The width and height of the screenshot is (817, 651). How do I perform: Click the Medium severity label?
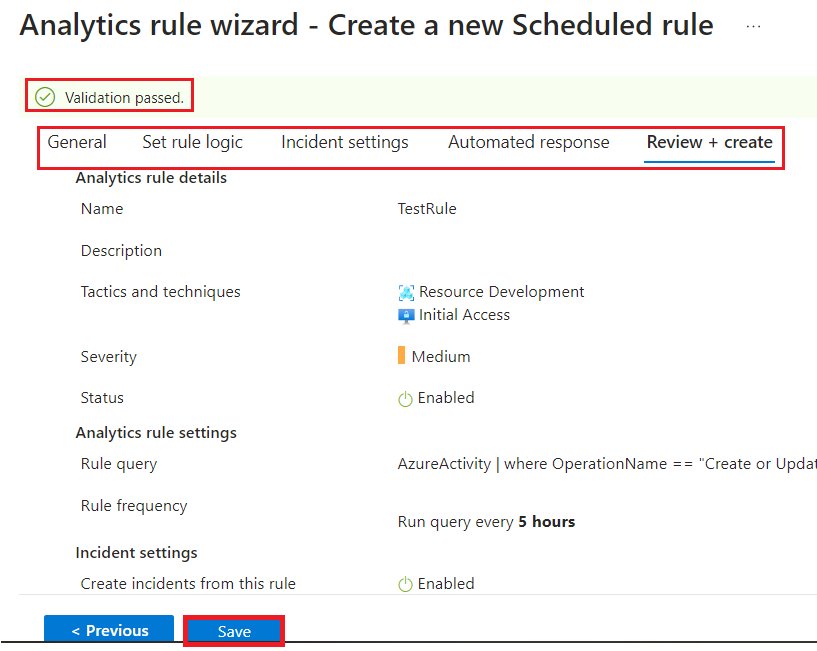coord(440,357)
